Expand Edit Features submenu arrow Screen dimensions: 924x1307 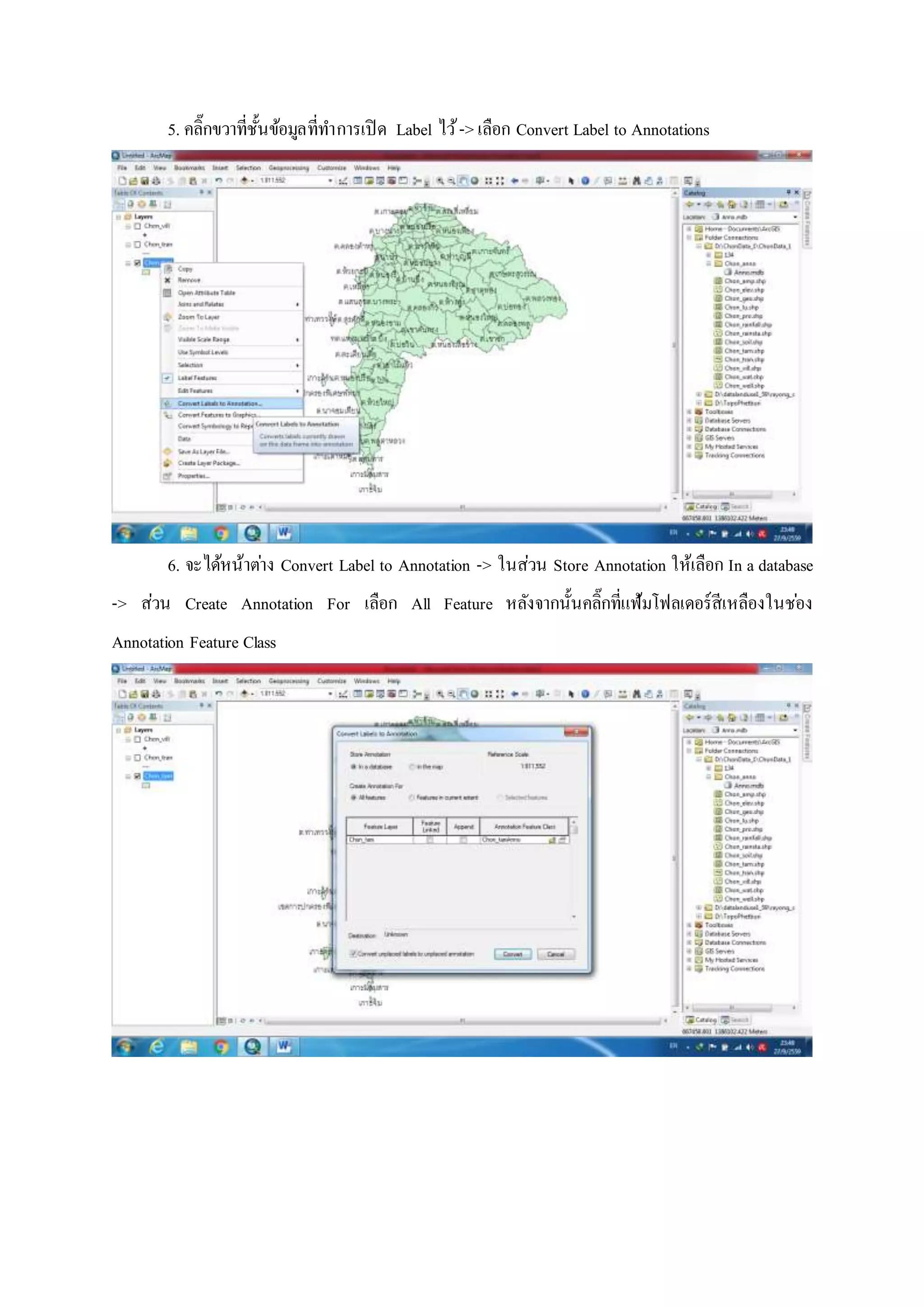coord(298,391)
